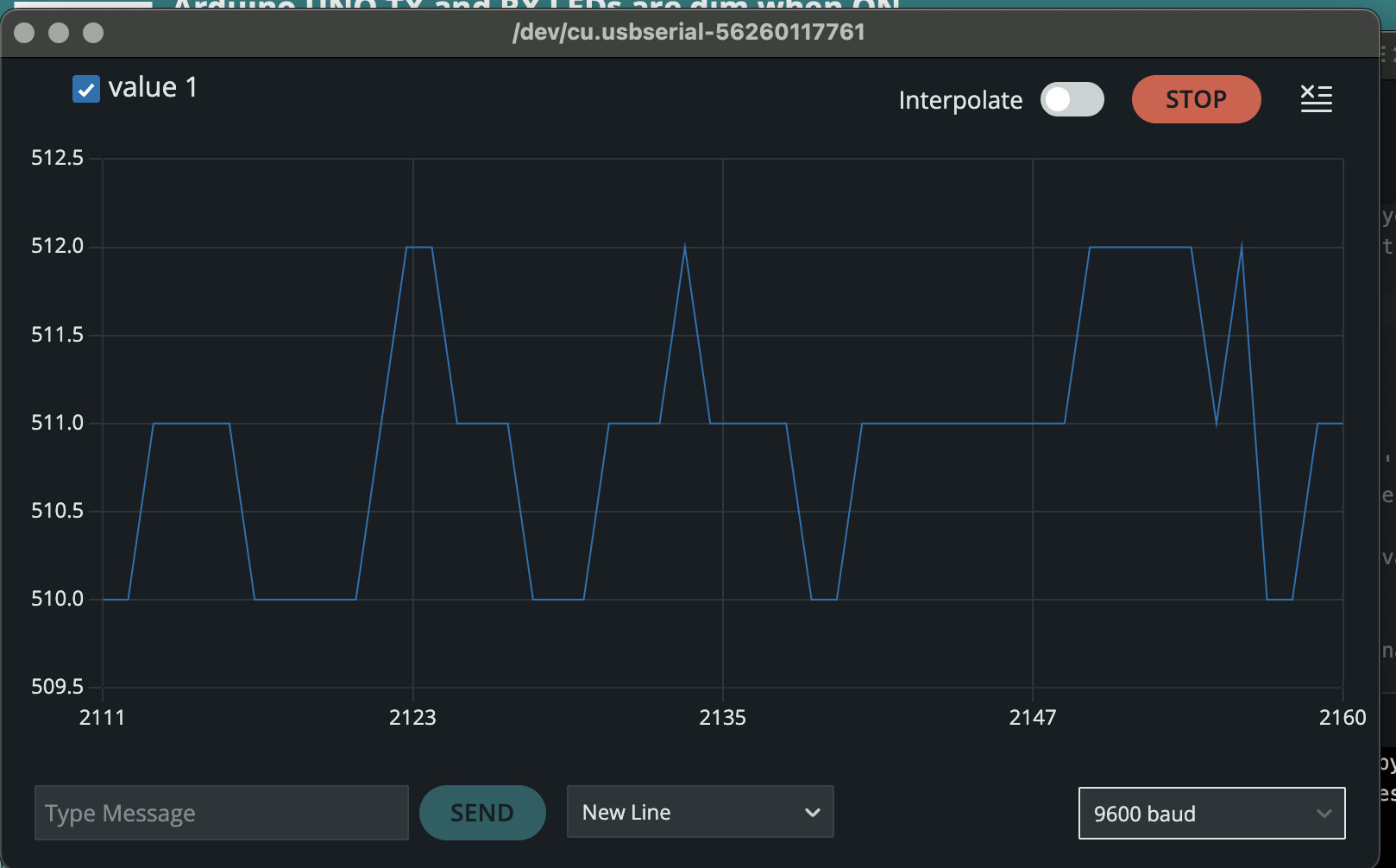Click the yellow minimize traffic light

pos(59,33)
